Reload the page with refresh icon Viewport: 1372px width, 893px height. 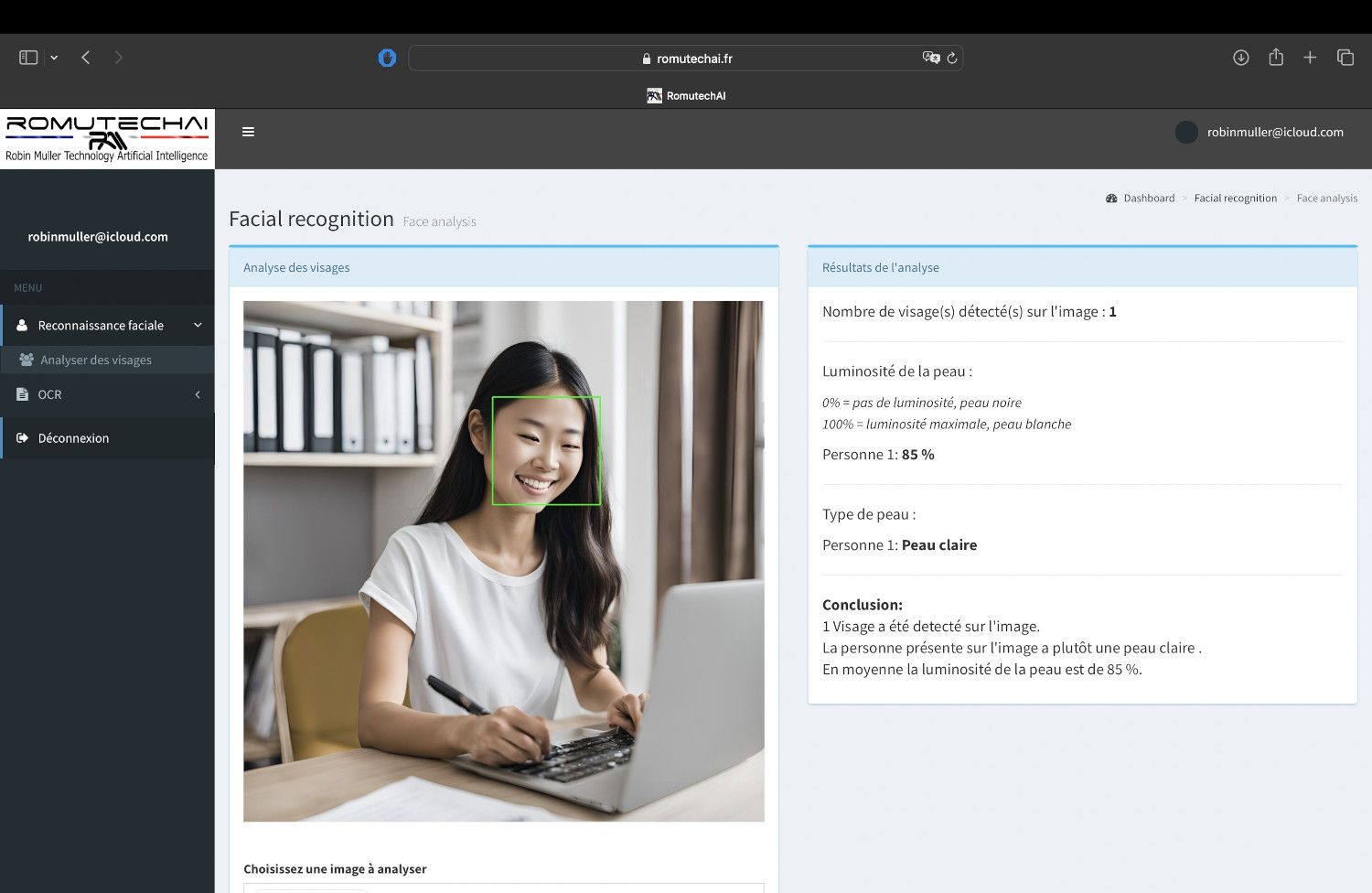click(x=952, y=58)
